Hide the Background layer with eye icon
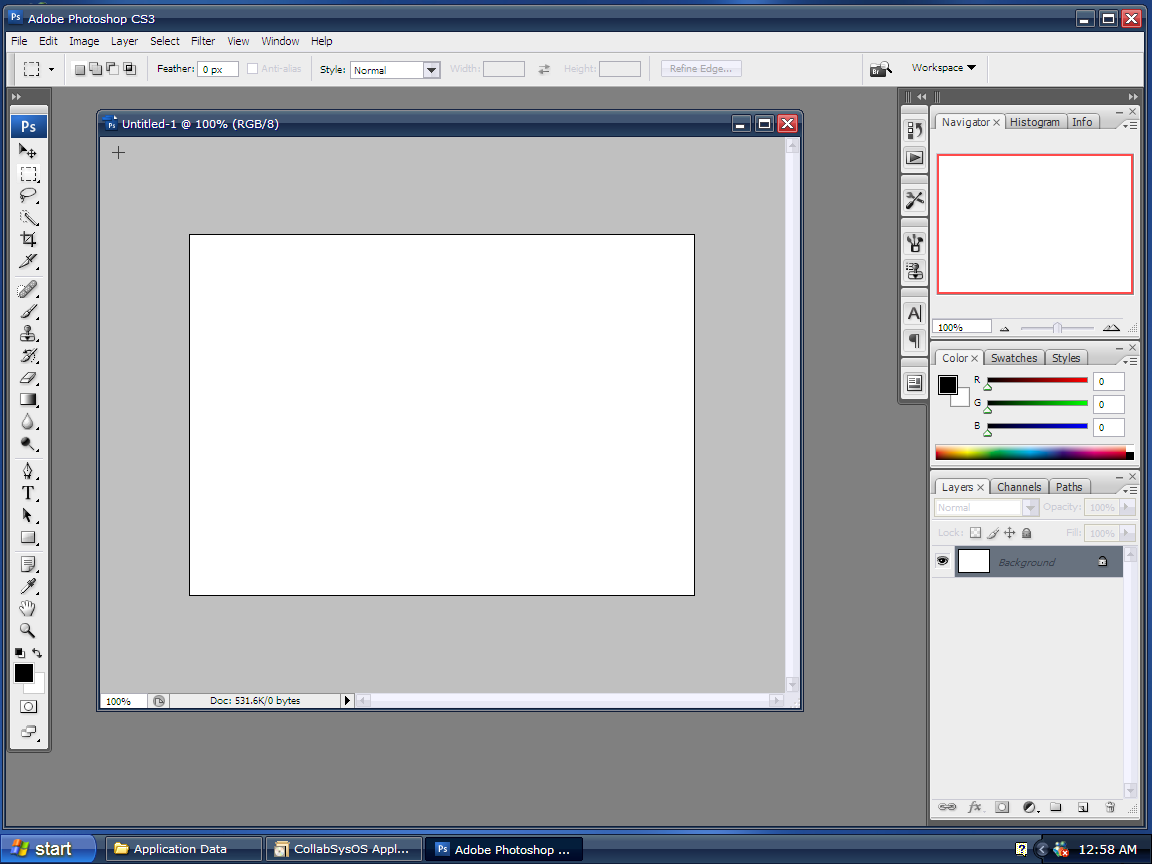Image resolution: width=1152 pixels, height=864 pixels. point(942,562)
